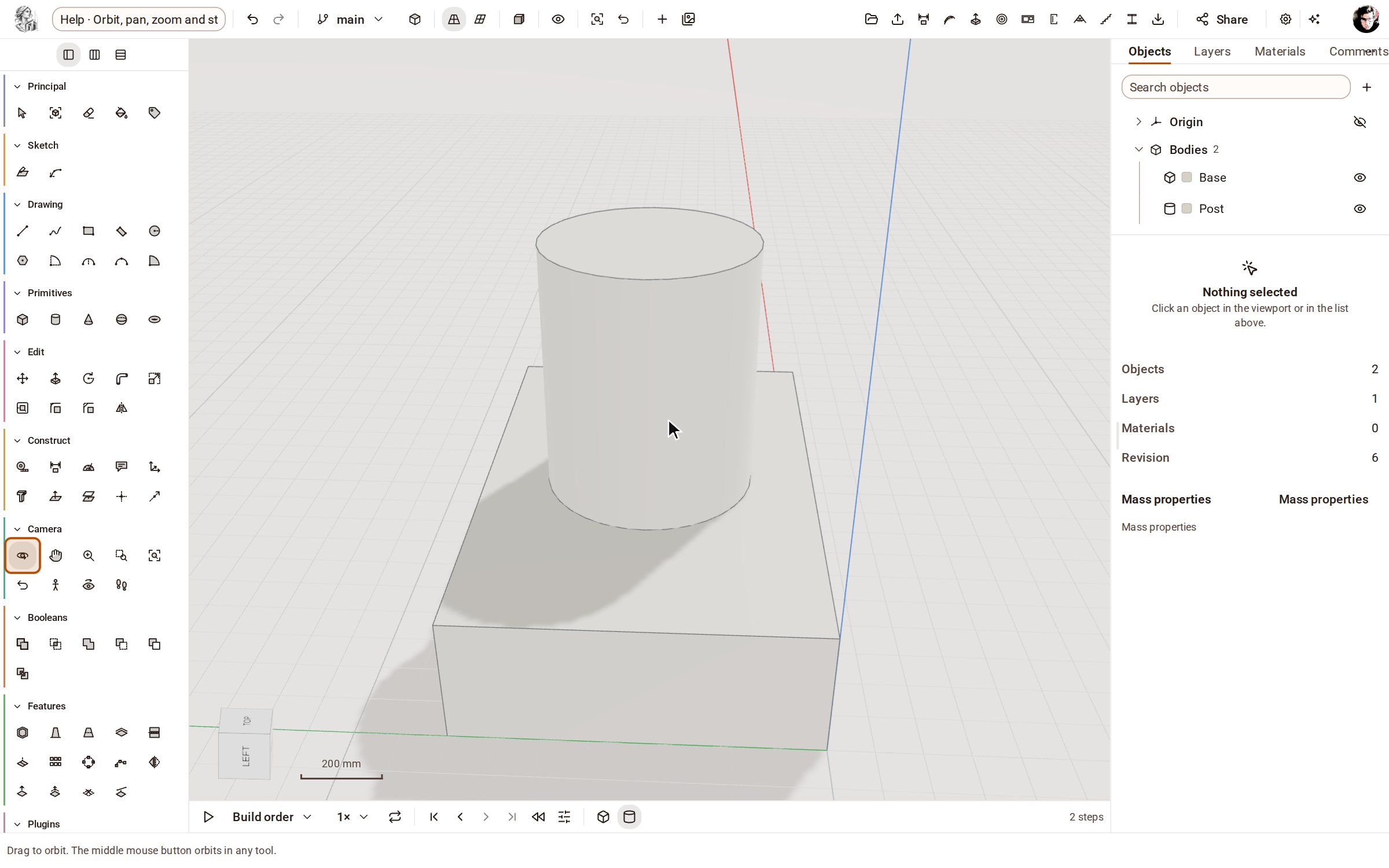Choose the Move tool in Edit
This screenshot has height=868, width=1389.
tap(22, 378)
